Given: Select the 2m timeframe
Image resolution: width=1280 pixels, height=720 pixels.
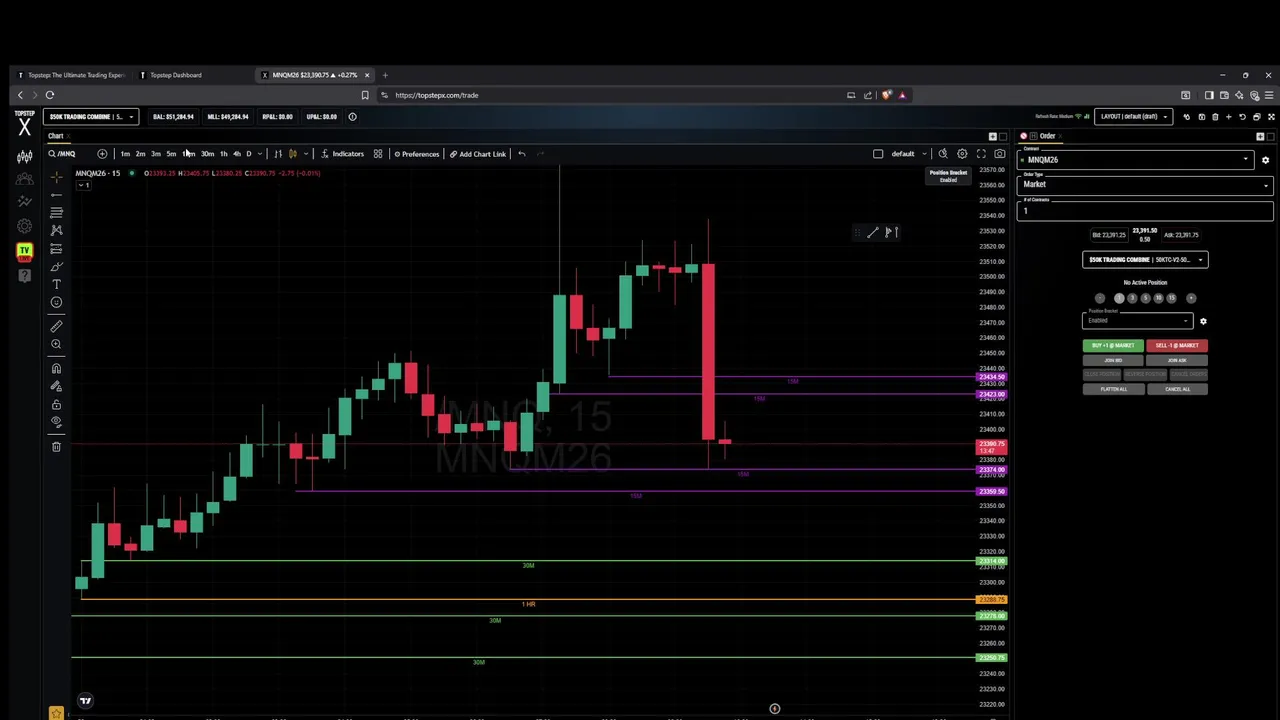Looking at the screenshot, I should (x=140, y=154).
